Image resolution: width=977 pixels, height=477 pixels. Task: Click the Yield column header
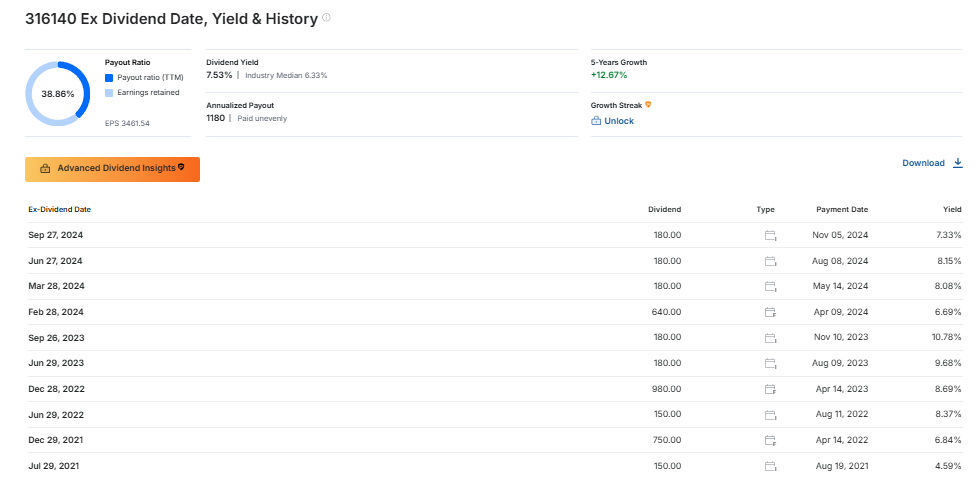[x=952, y=210]
